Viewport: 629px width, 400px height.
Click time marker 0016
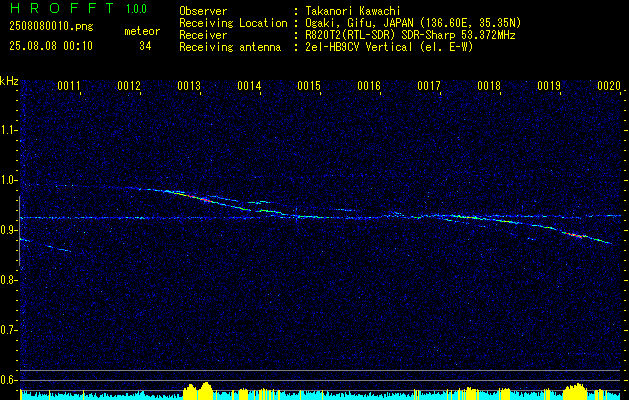point(369,86)
